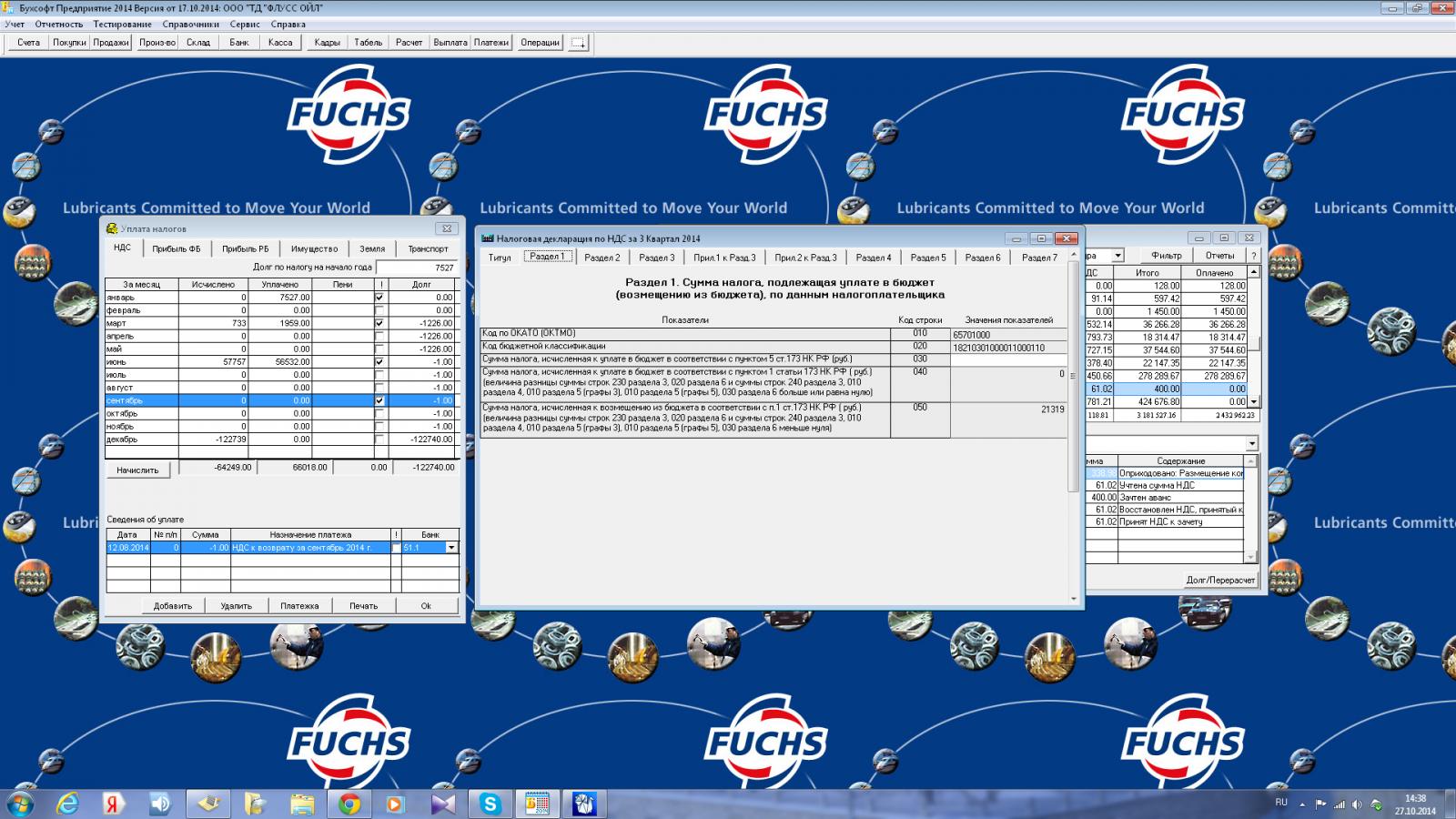
Task: Click the Visual Studio taskbar icon
Action: point(444,804)
